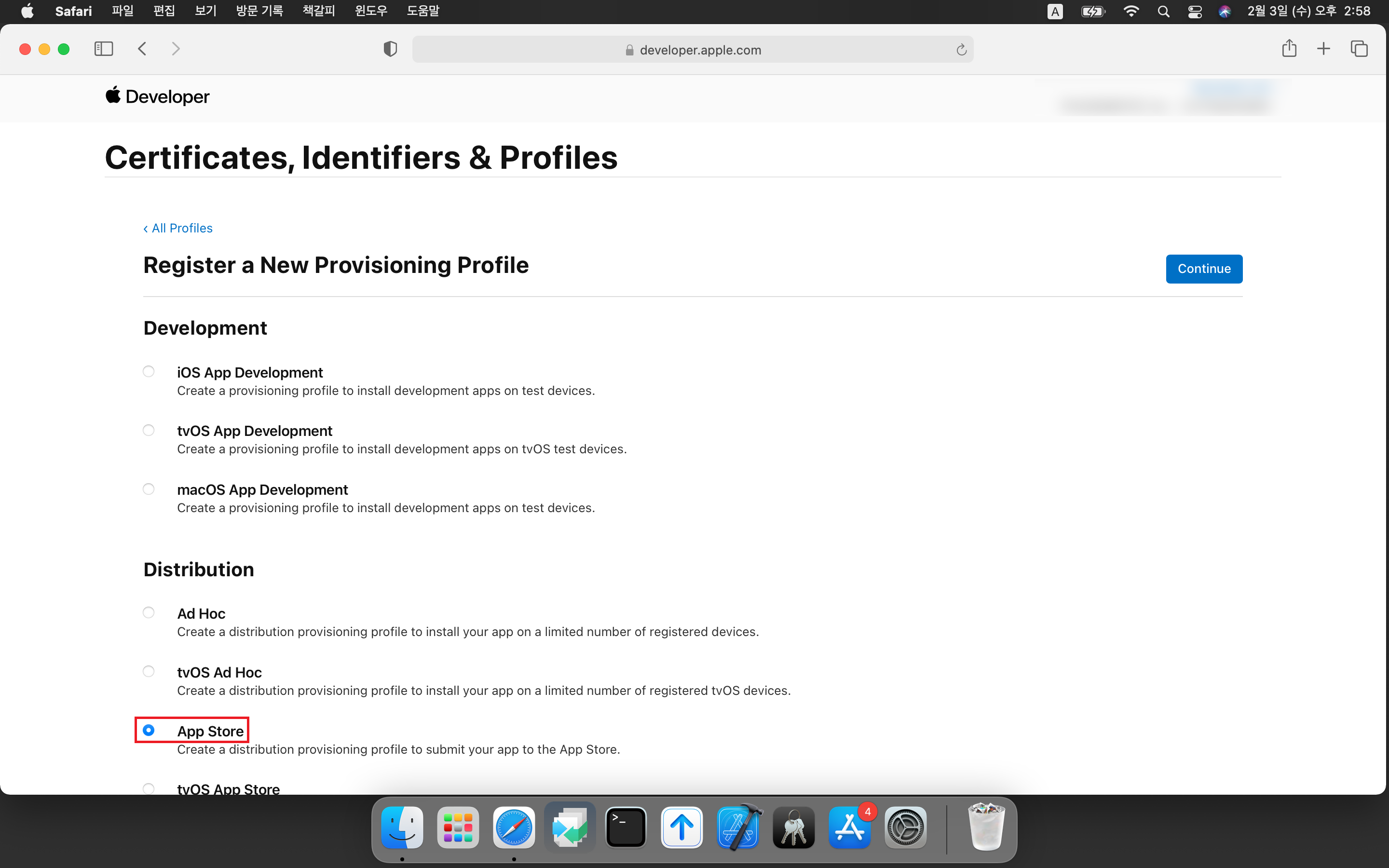Open Keychain Access in the dock
The width and height of the screenshot is (1389, 868).
(794, 827)
